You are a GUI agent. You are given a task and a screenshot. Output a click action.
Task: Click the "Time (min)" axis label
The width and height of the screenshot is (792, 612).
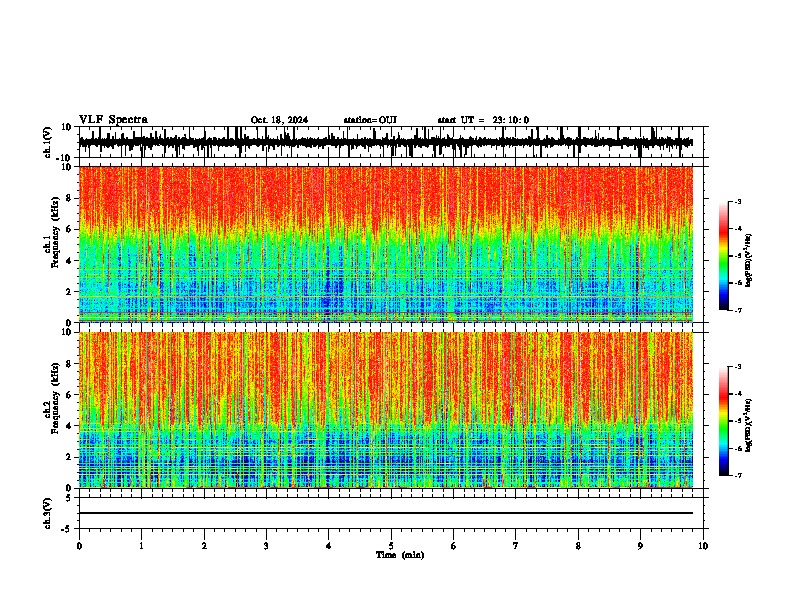point(400,555)
